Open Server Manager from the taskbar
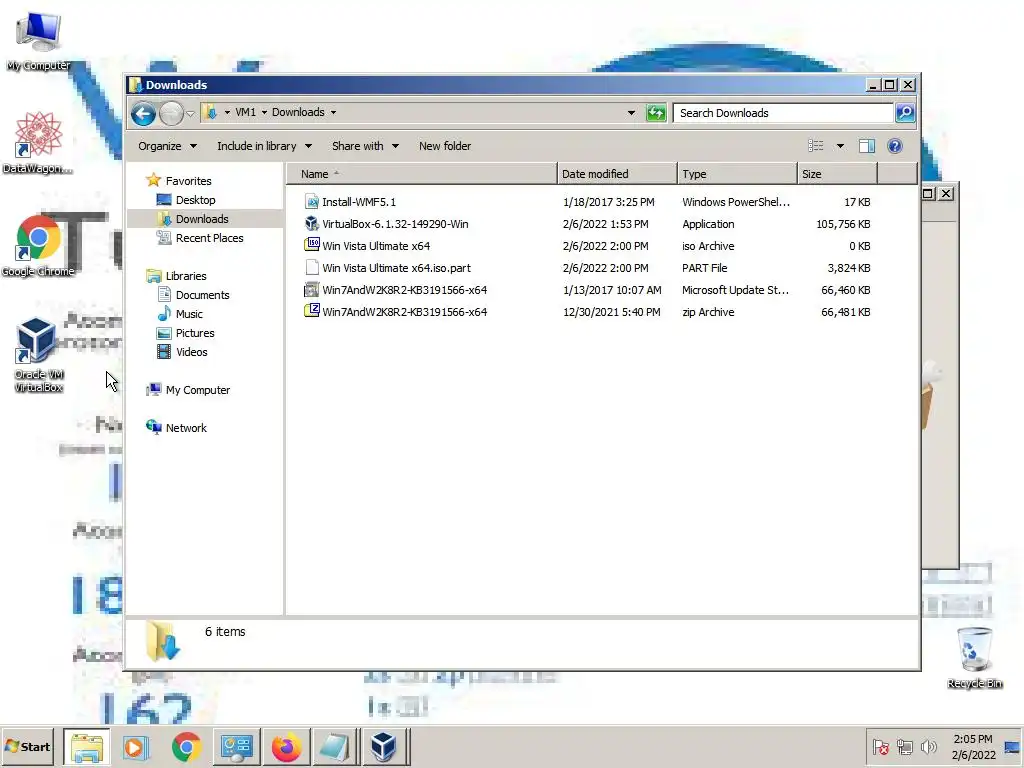 [x=236, y=747]
